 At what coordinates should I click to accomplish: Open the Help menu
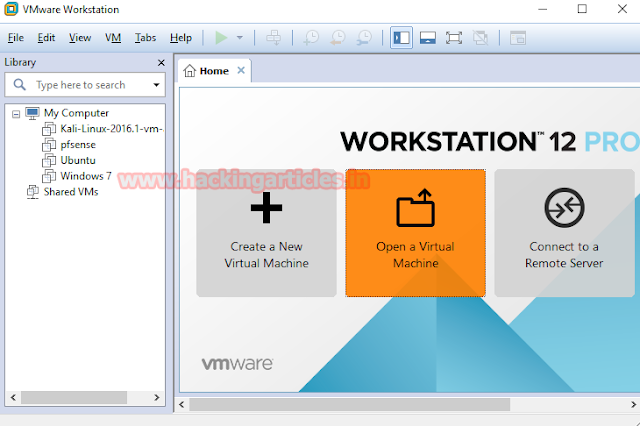(181, 38)
